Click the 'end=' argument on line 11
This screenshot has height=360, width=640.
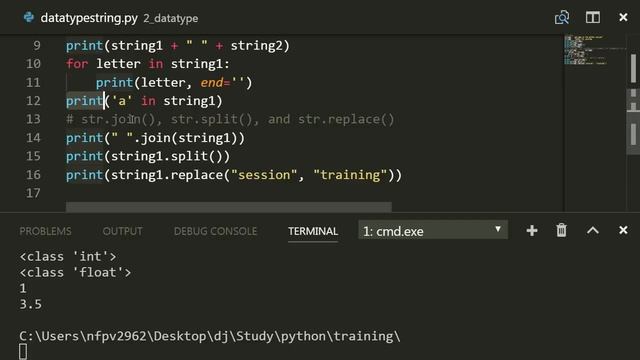(x=216, y=83)
